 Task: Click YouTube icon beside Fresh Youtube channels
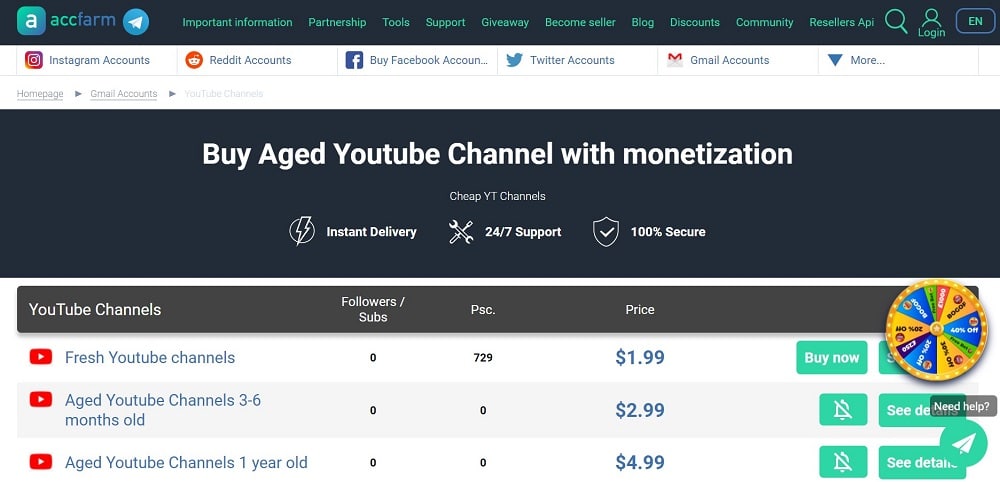pyautogui.click(x=41, y=357)
